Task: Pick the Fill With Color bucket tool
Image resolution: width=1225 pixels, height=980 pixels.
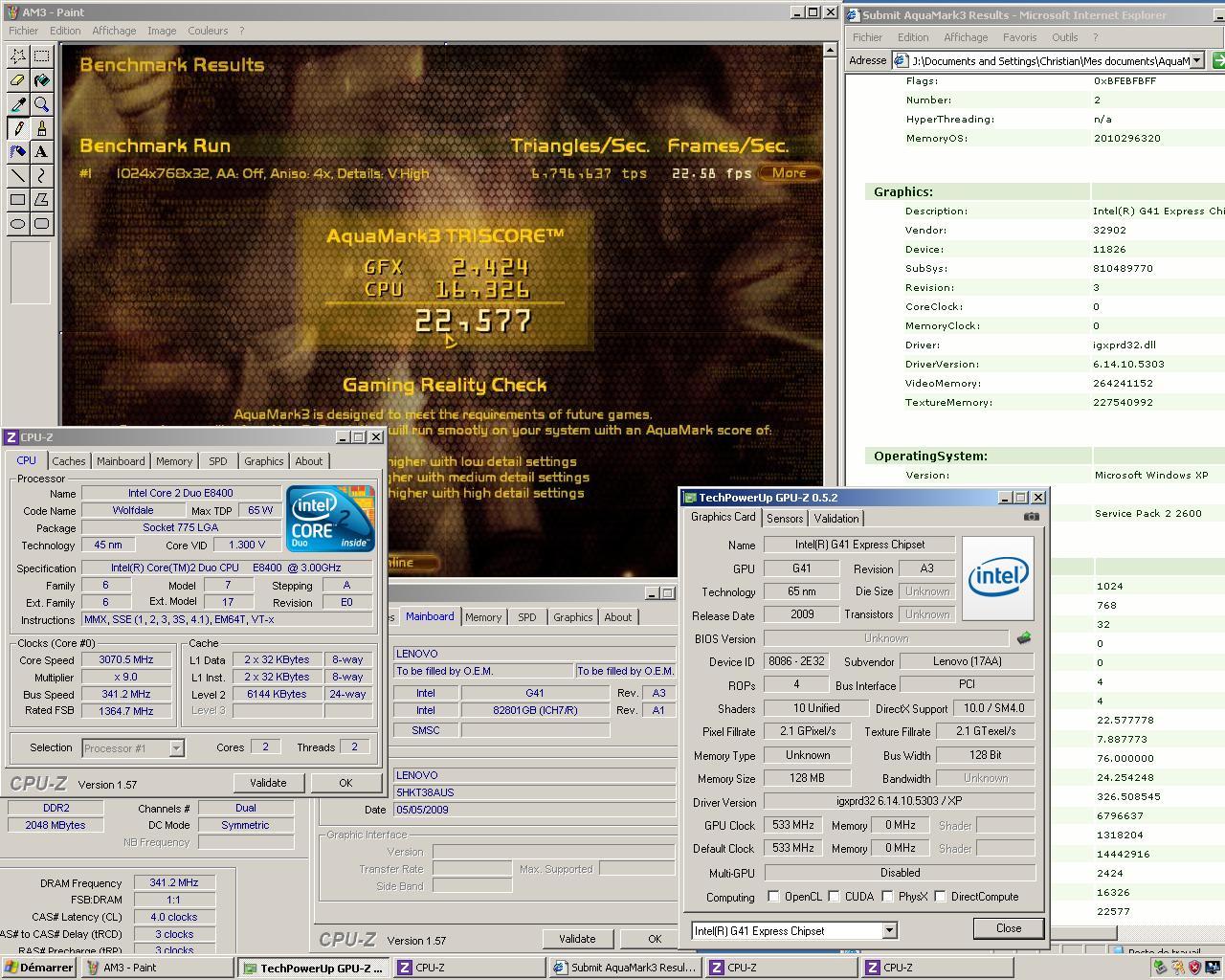Action: tap(42, 80)
